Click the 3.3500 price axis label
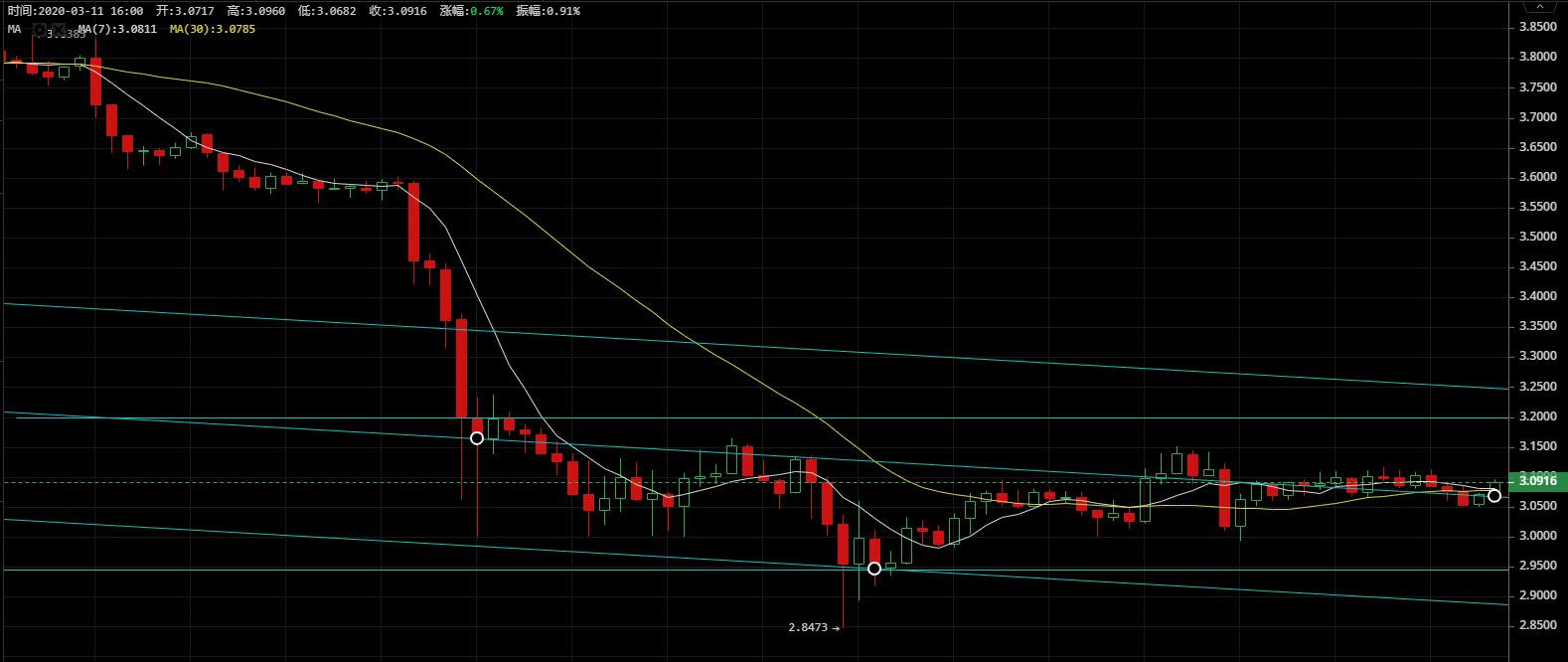The width and height of the screenshot is (1568, 662). click(1538, 326)
